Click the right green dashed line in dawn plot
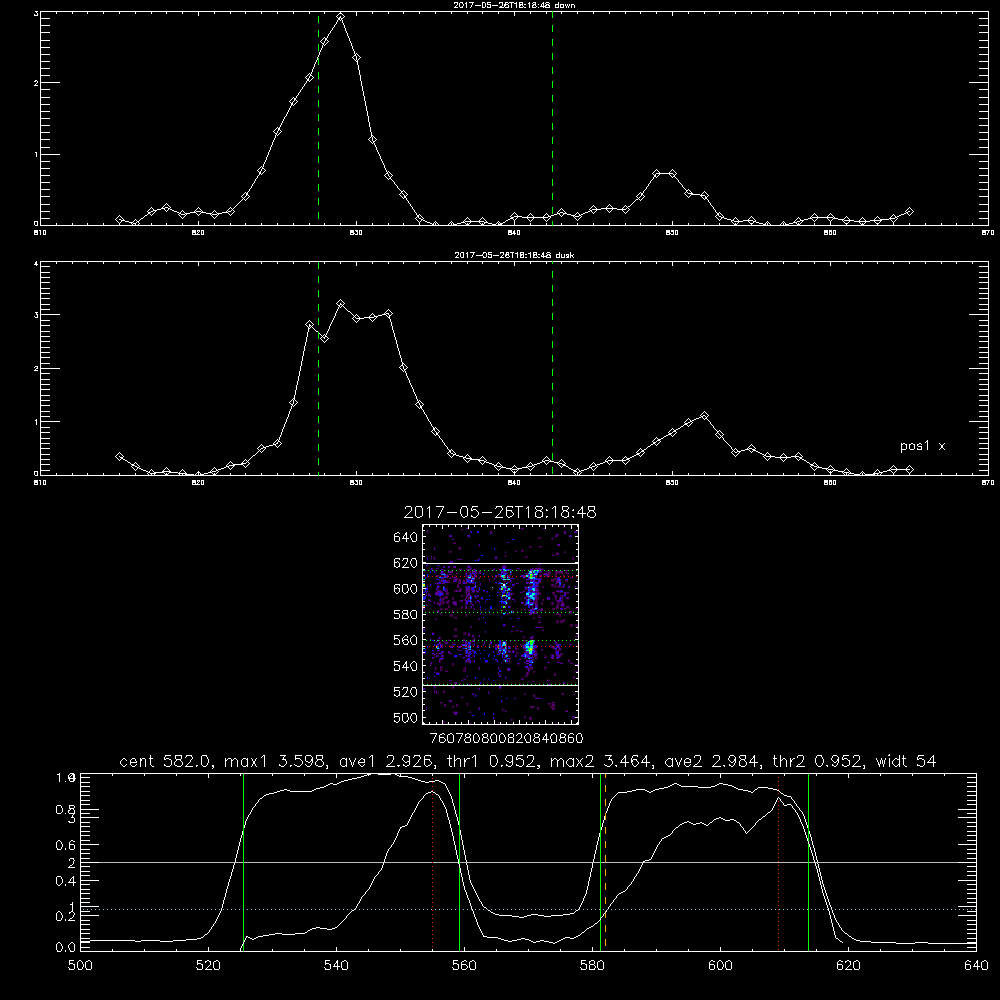 point(552,118)
